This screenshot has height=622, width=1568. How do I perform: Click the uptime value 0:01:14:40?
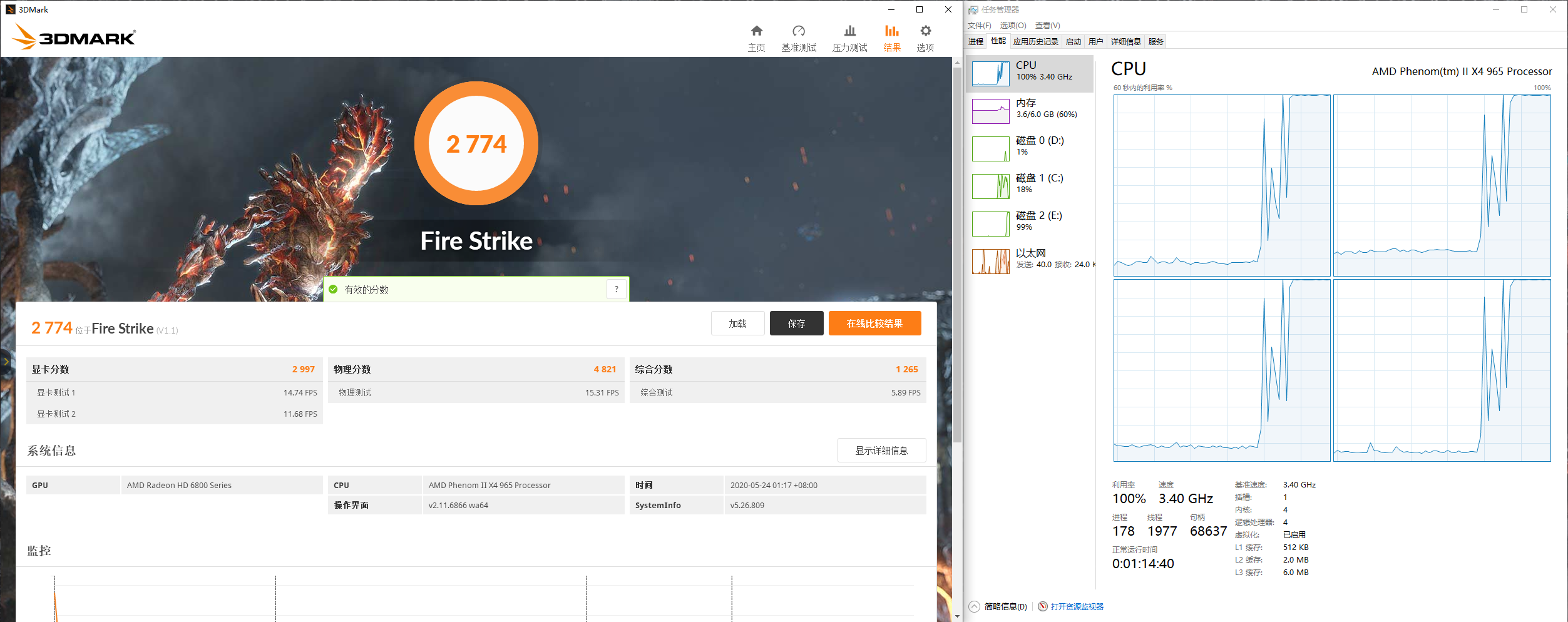tap(1143, 564)
